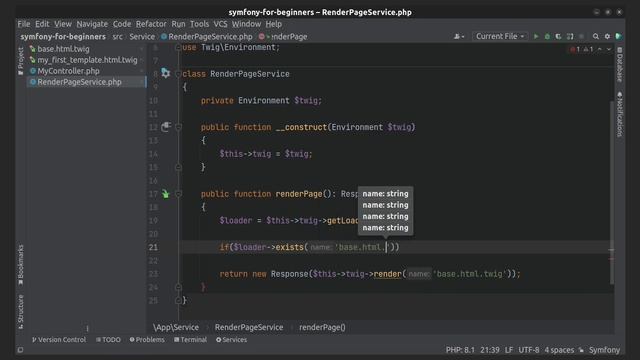
Task: Click \App\Service in bottom breadcrumb
Action: [176, 327]
